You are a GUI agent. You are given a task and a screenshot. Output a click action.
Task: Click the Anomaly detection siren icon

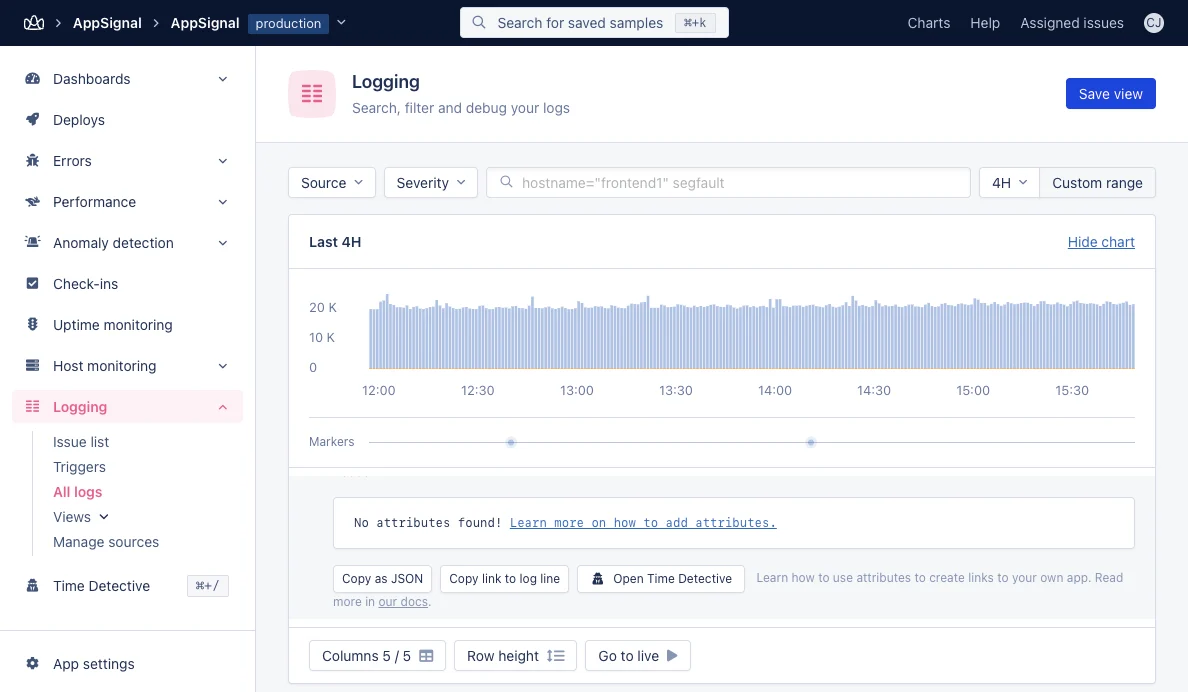pos(33,243)
